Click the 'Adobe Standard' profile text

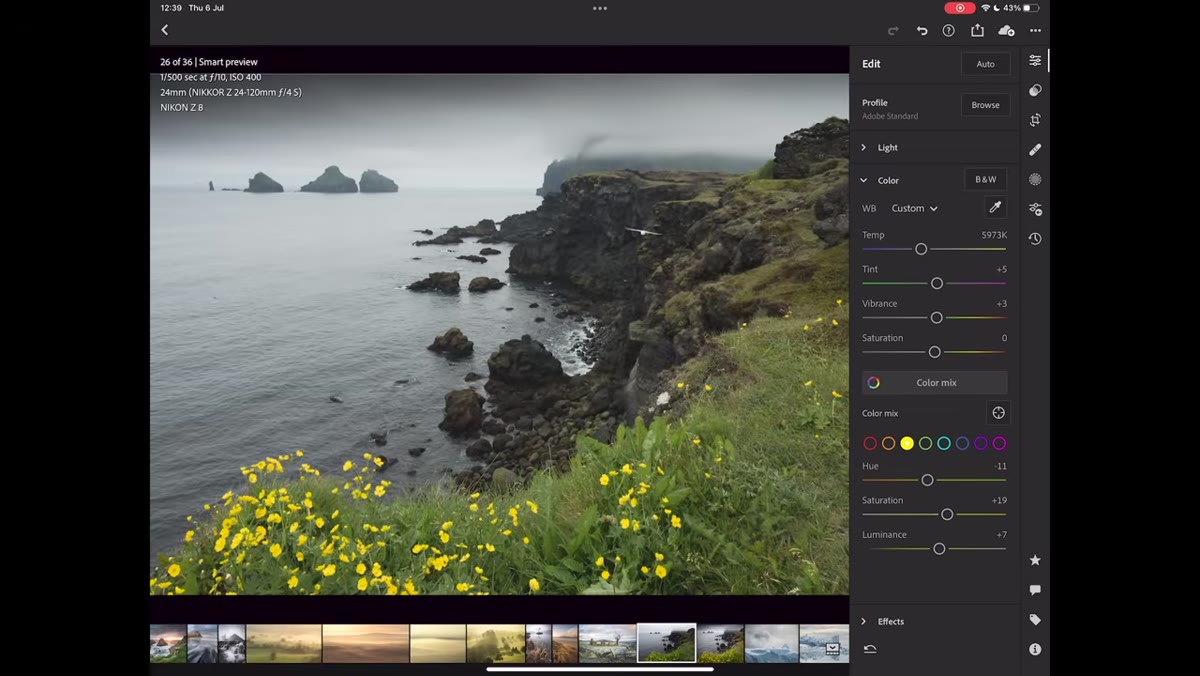[890, 116]
